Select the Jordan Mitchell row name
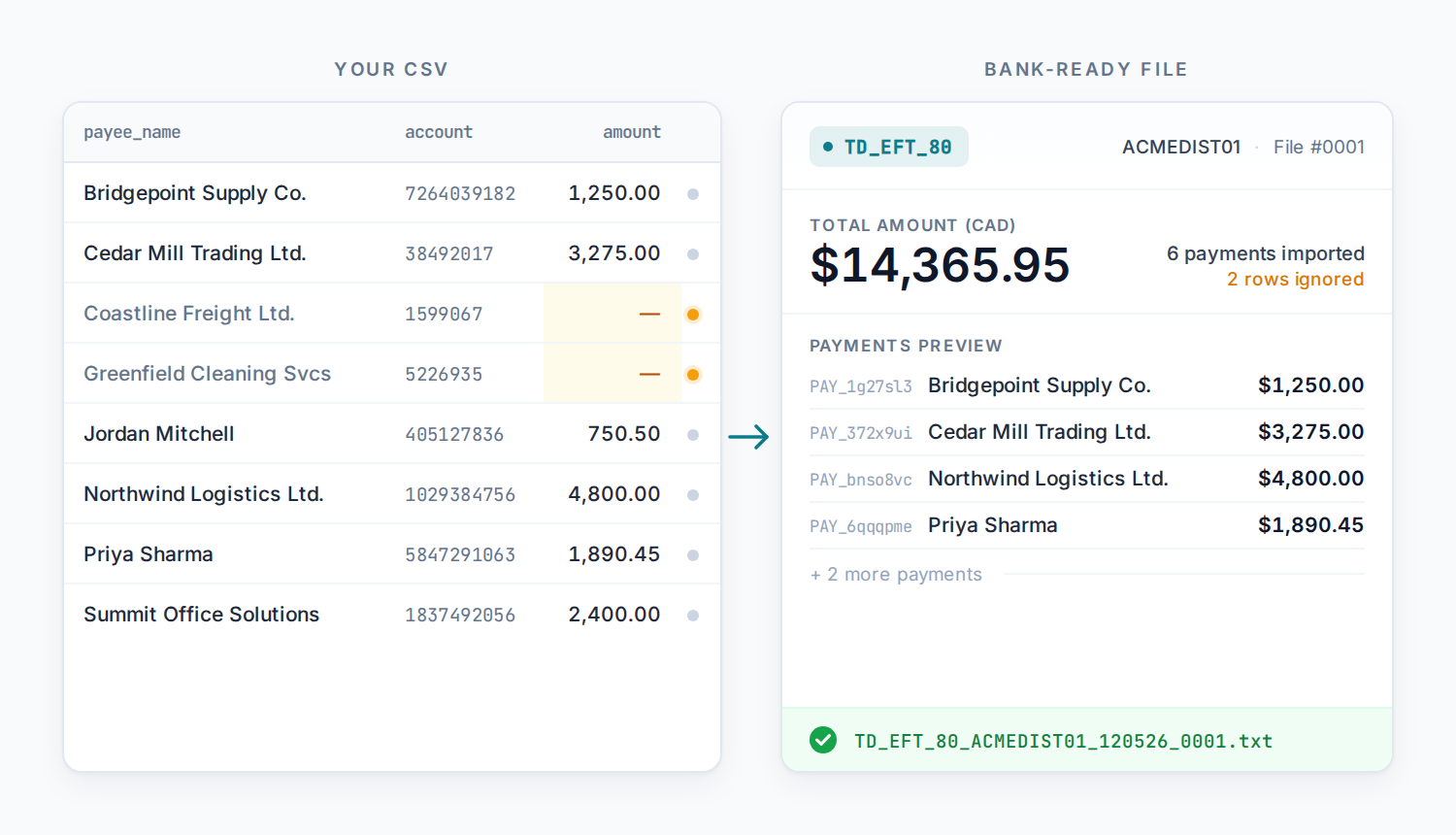1456x835 pixels. point(159,434)
